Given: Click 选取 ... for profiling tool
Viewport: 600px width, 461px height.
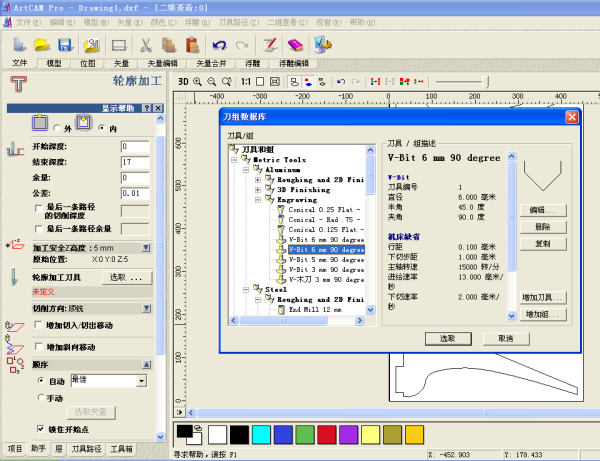Looking at the screenshot, I should point(126,277).
